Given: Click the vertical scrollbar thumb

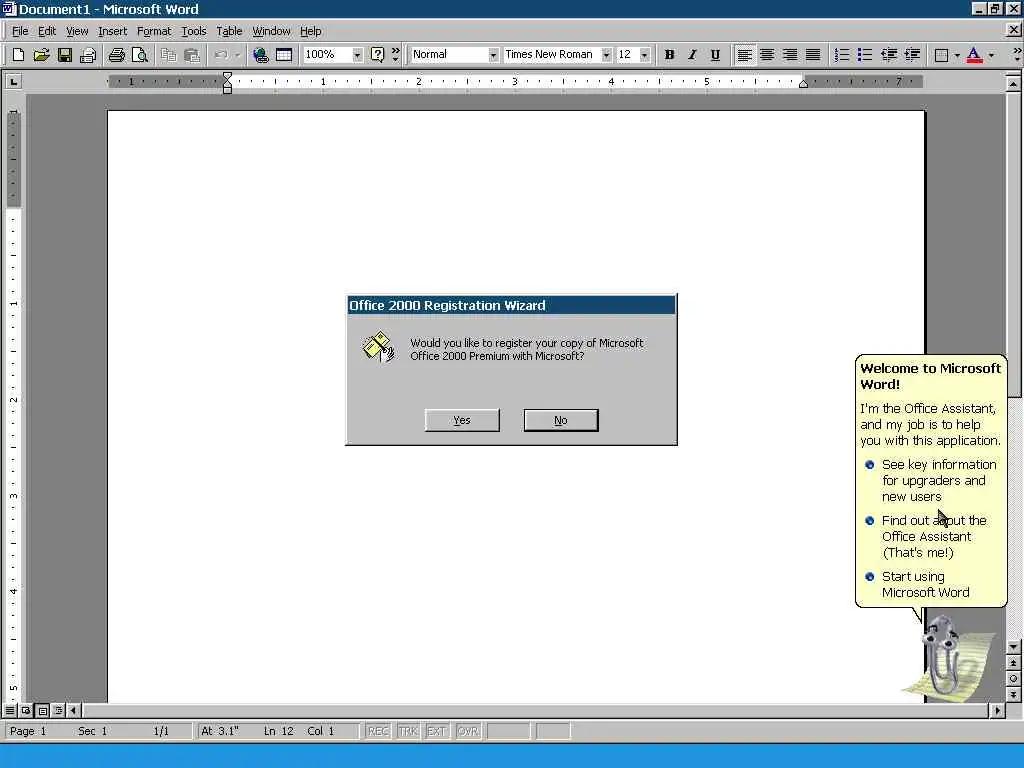Looking at the screenshot, I should (1014, 244).
